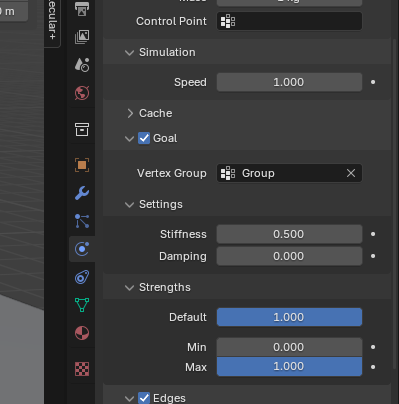Image resolution: width=399 pixels, height=404 pixels.
Task: Animate the Damping property dot
Action: coord(373,256)
